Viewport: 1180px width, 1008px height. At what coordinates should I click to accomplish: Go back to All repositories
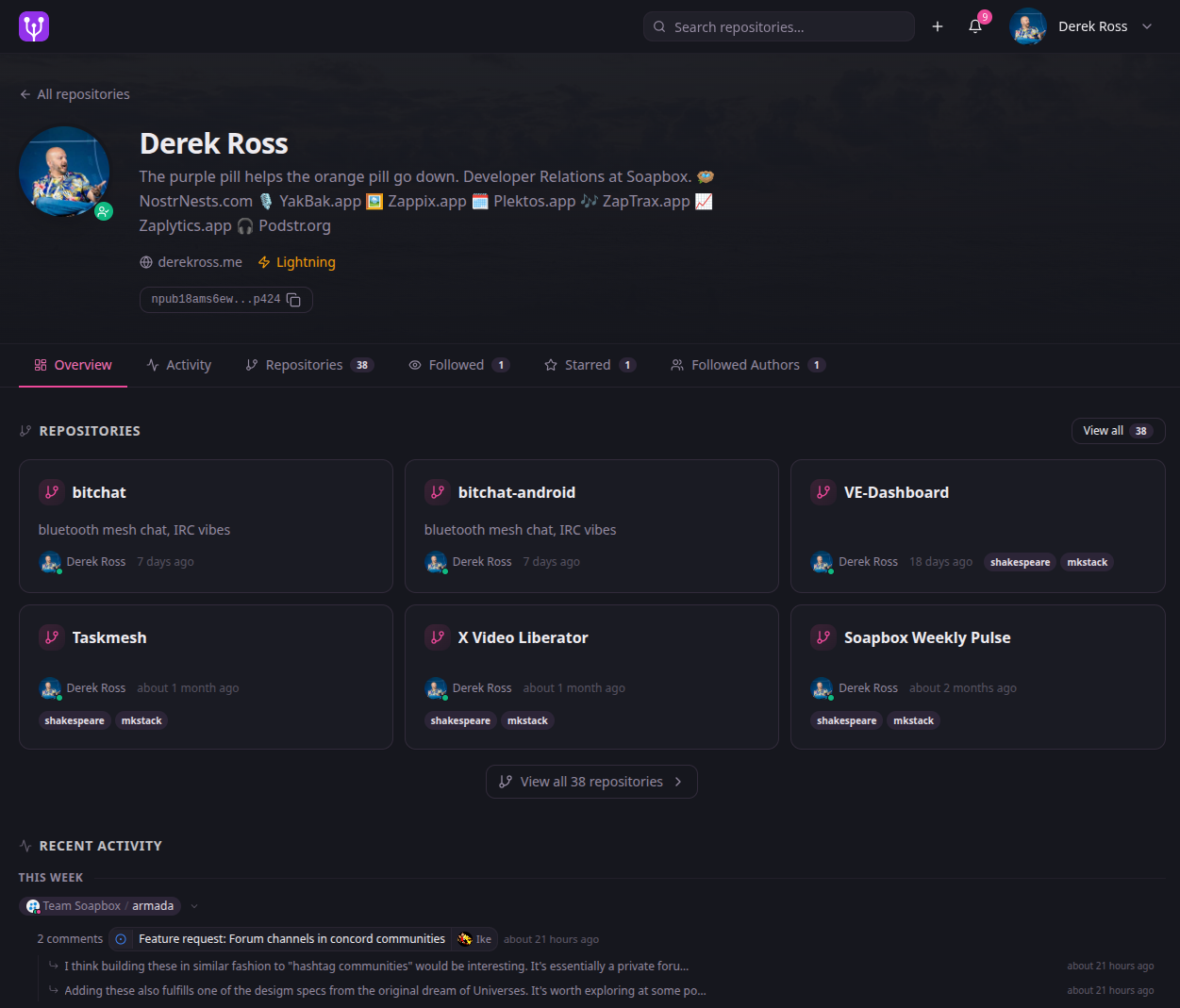pos(75,94)
